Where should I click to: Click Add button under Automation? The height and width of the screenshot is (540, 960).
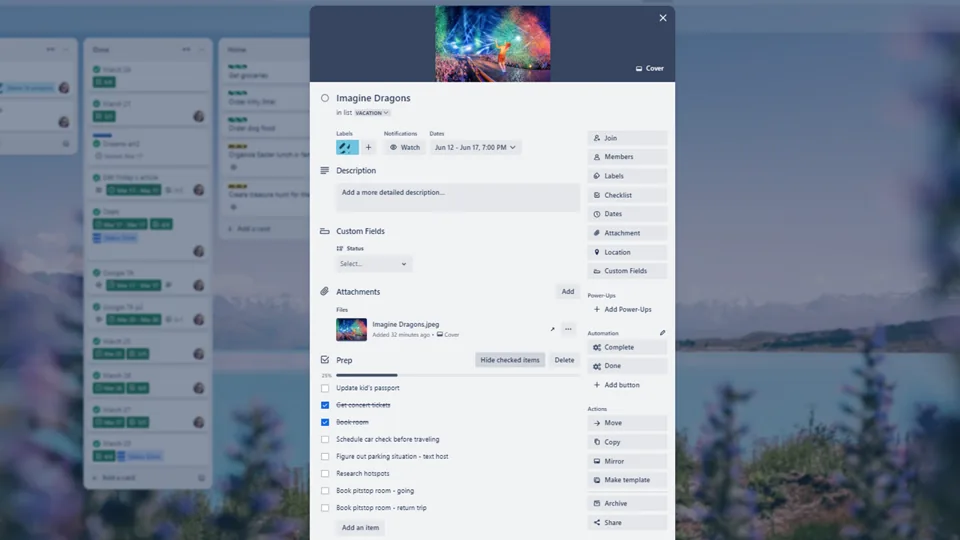point(627,384)
